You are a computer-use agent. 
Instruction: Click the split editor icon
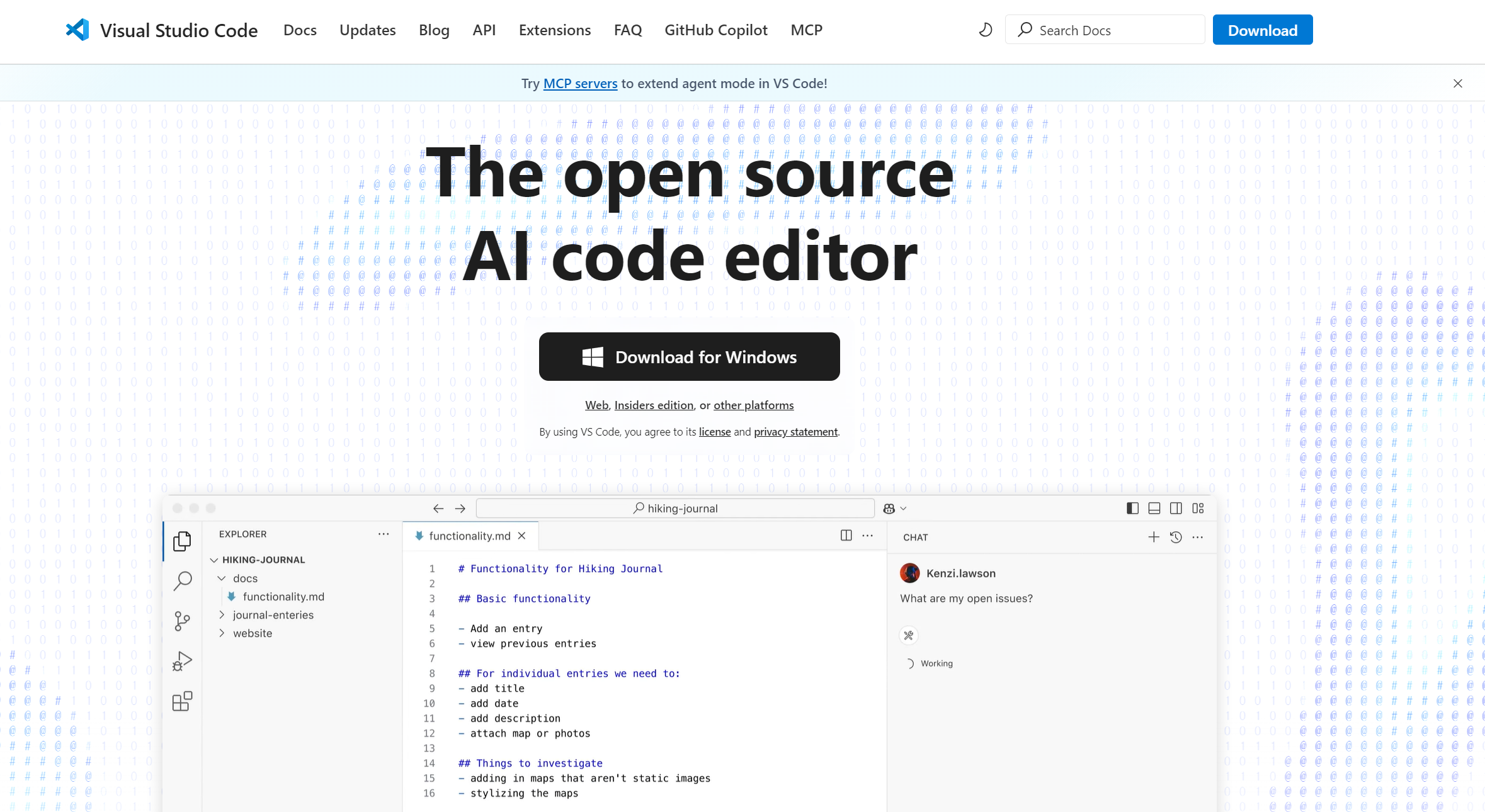pyautogui.click(x=846, y=535)
